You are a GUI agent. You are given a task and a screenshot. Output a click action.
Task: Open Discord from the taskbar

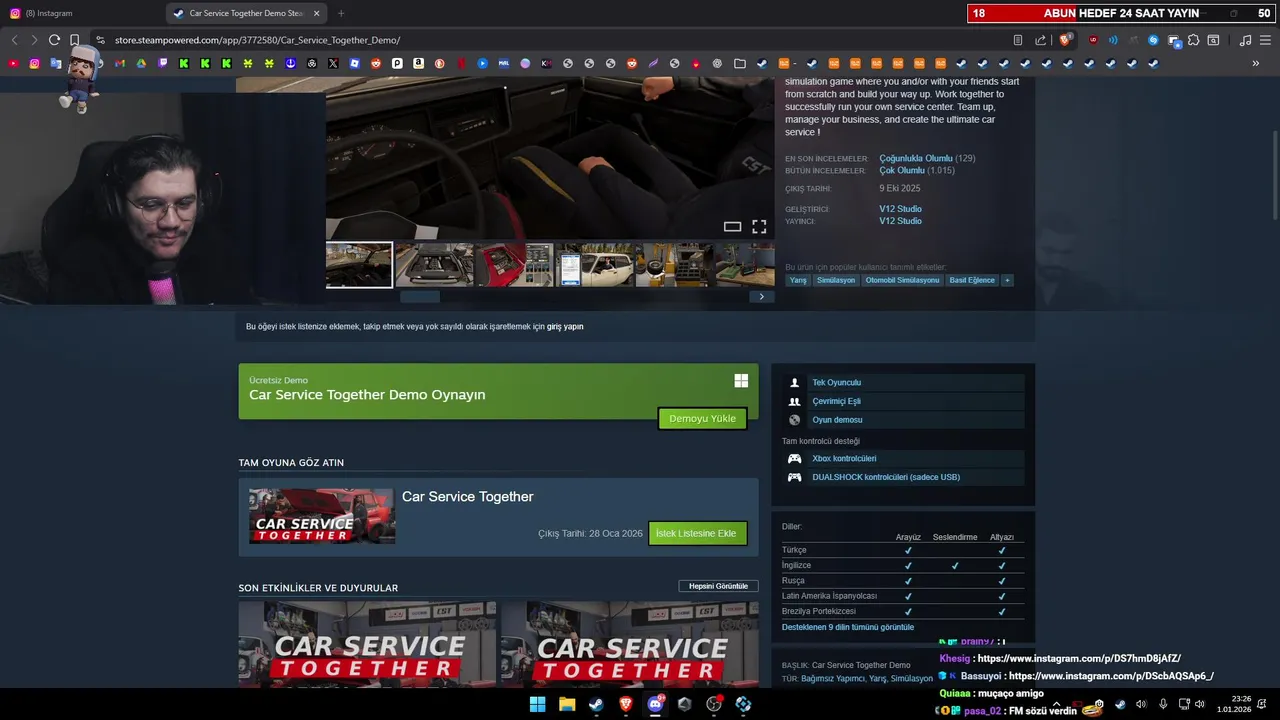pyautogui.click(x=655, y=704)
